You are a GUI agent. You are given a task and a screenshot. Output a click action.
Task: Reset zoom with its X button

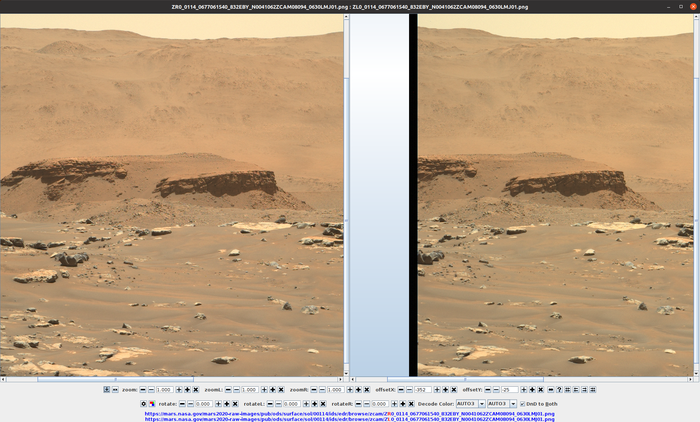[x=196, y=390]
